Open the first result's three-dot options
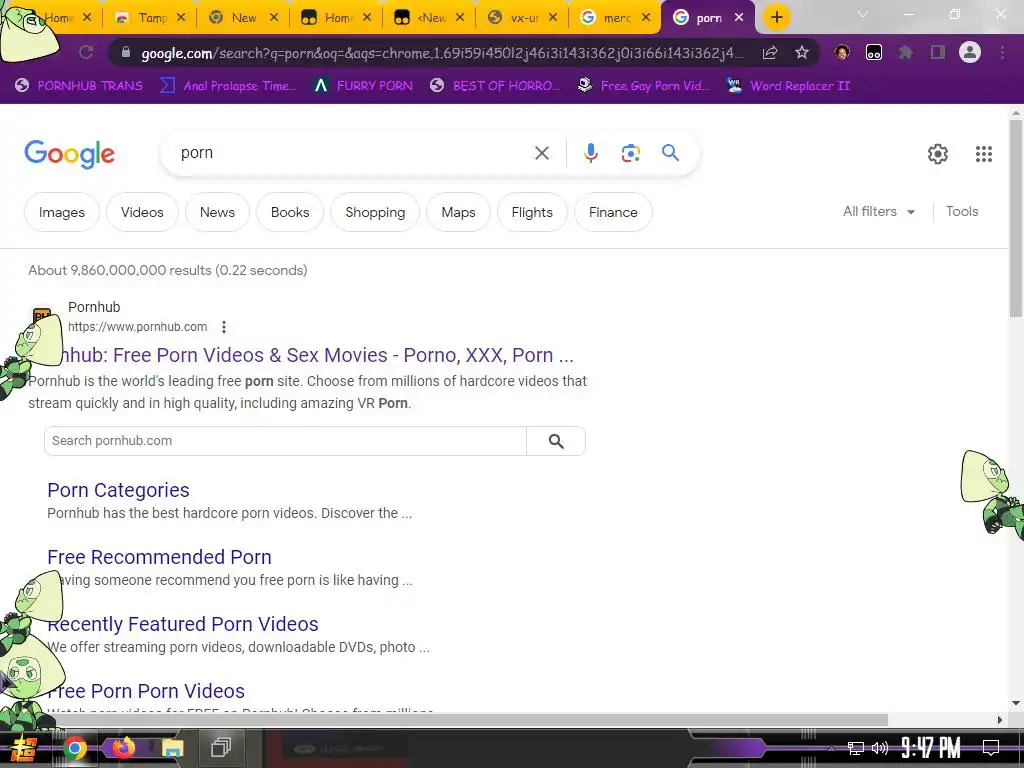The height and width of the screenshot is (768, 1024). 224,327
